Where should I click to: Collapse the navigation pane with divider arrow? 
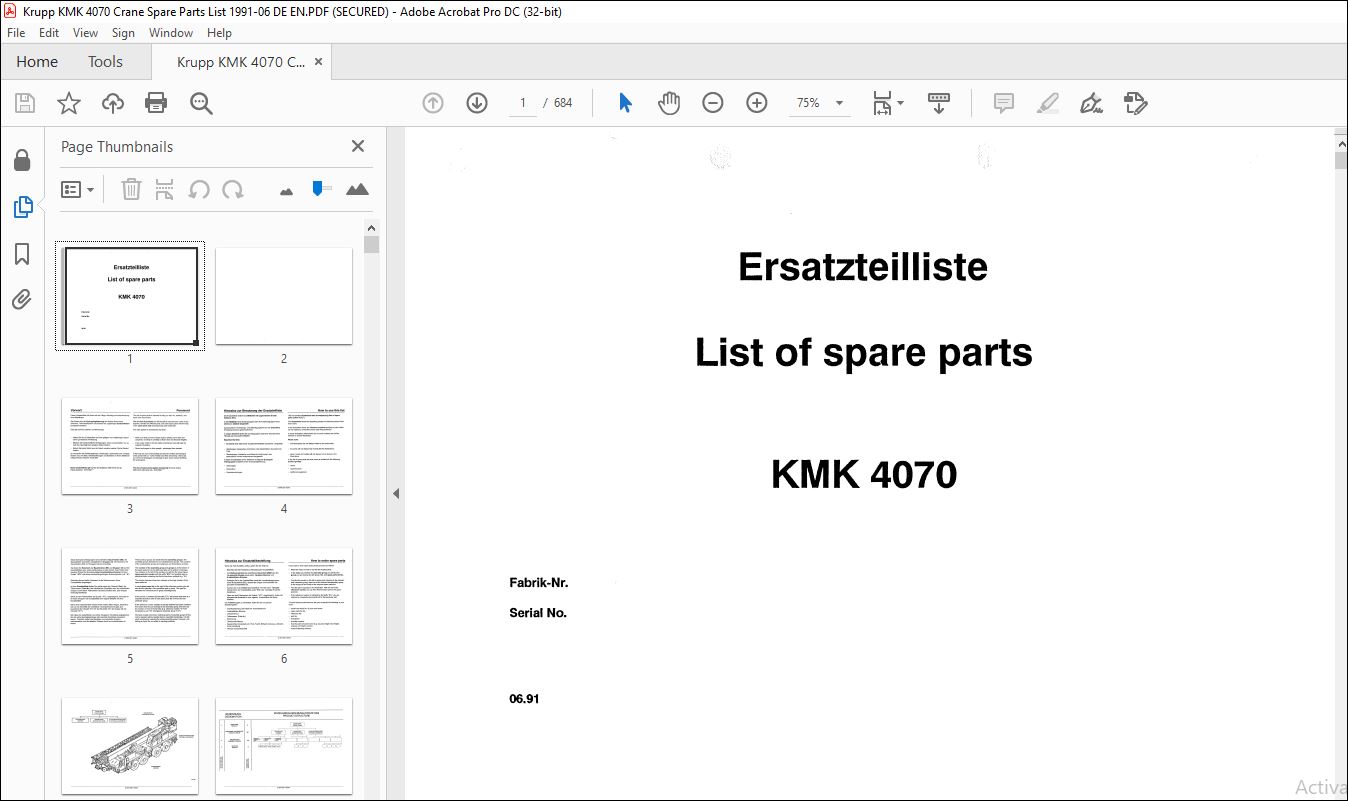tap(395, 493)
